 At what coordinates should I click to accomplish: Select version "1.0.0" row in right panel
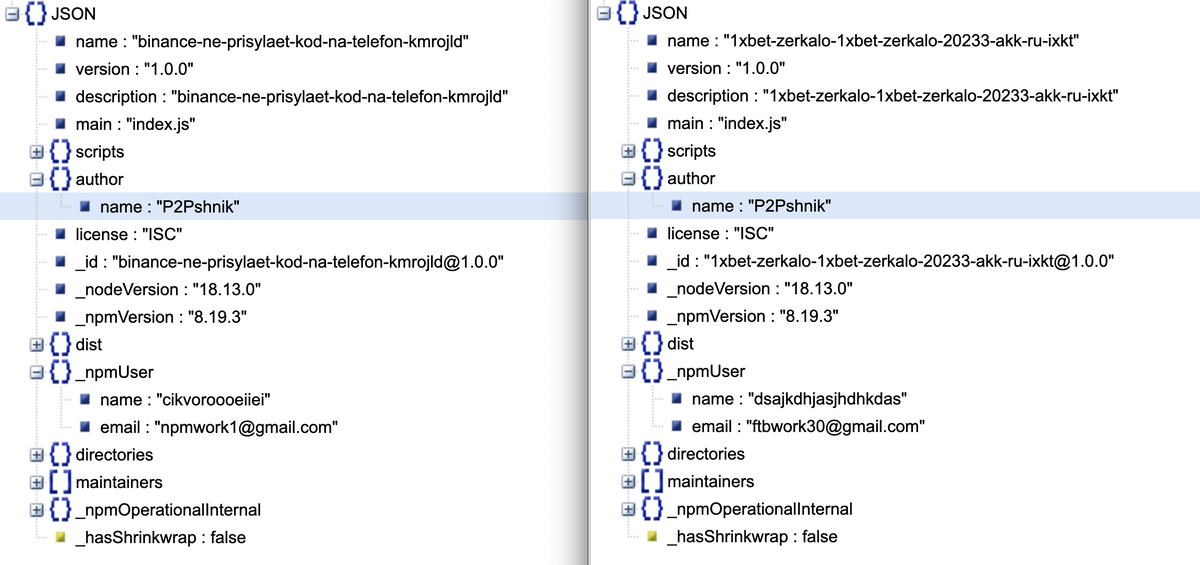point(728,68)
